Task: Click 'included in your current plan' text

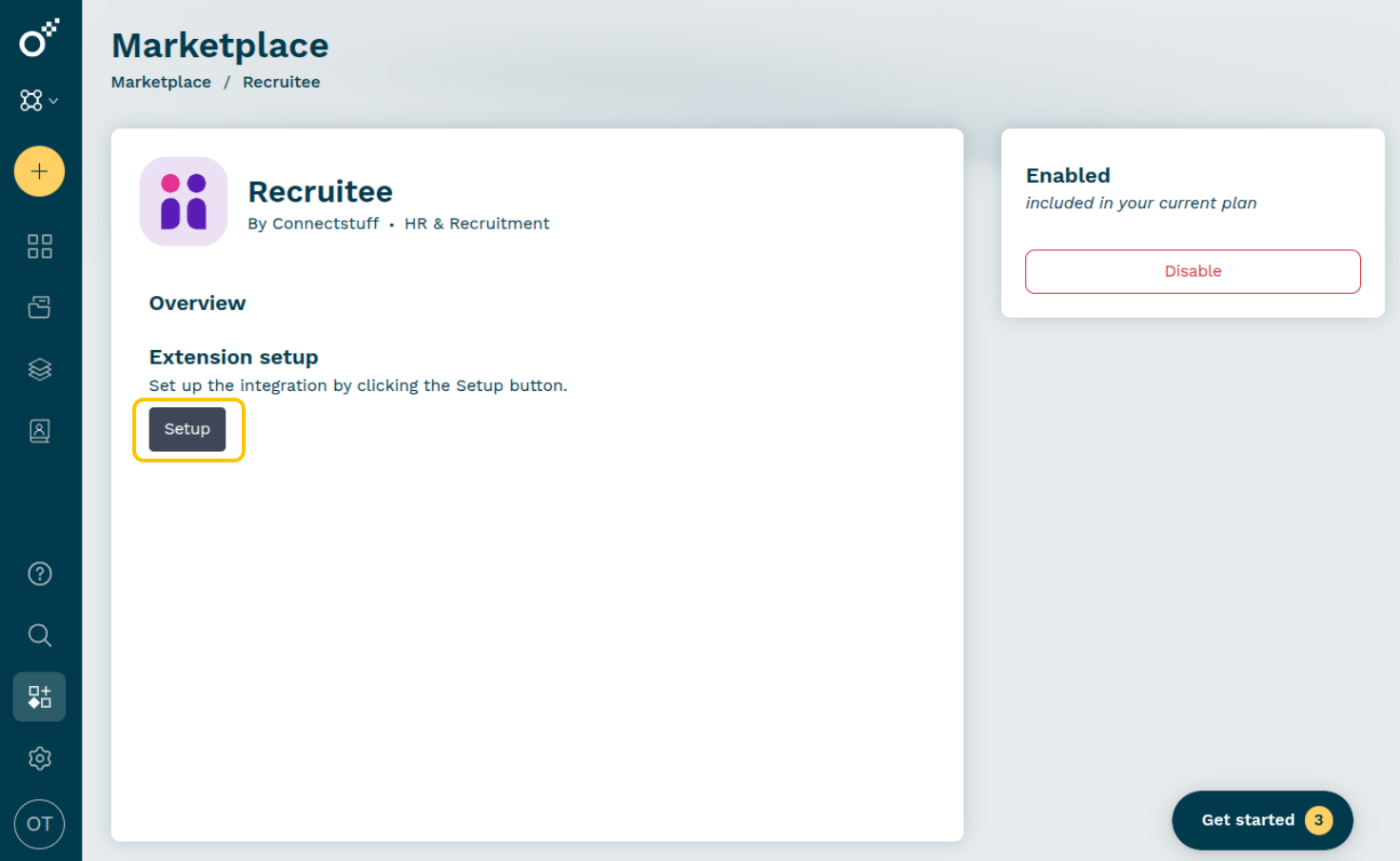Action: (1141, 203)
